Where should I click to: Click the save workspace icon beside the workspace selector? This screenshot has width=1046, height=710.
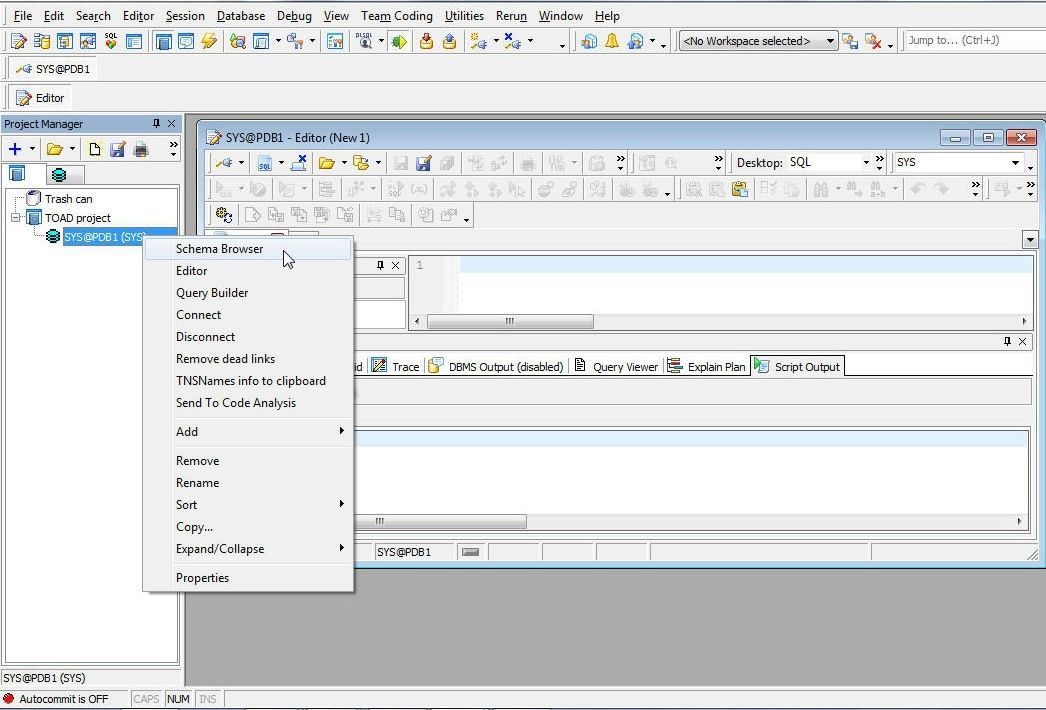point(850,41)
